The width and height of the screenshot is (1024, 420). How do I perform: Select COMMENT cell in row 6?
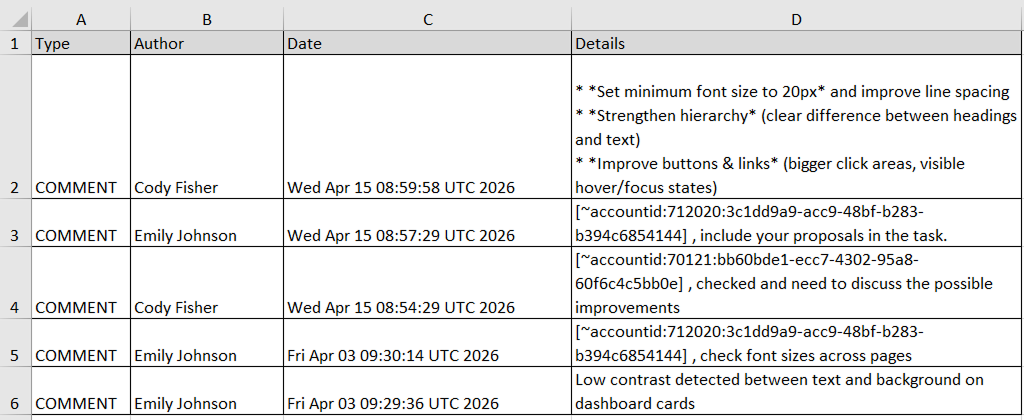[x=81, y=391]
